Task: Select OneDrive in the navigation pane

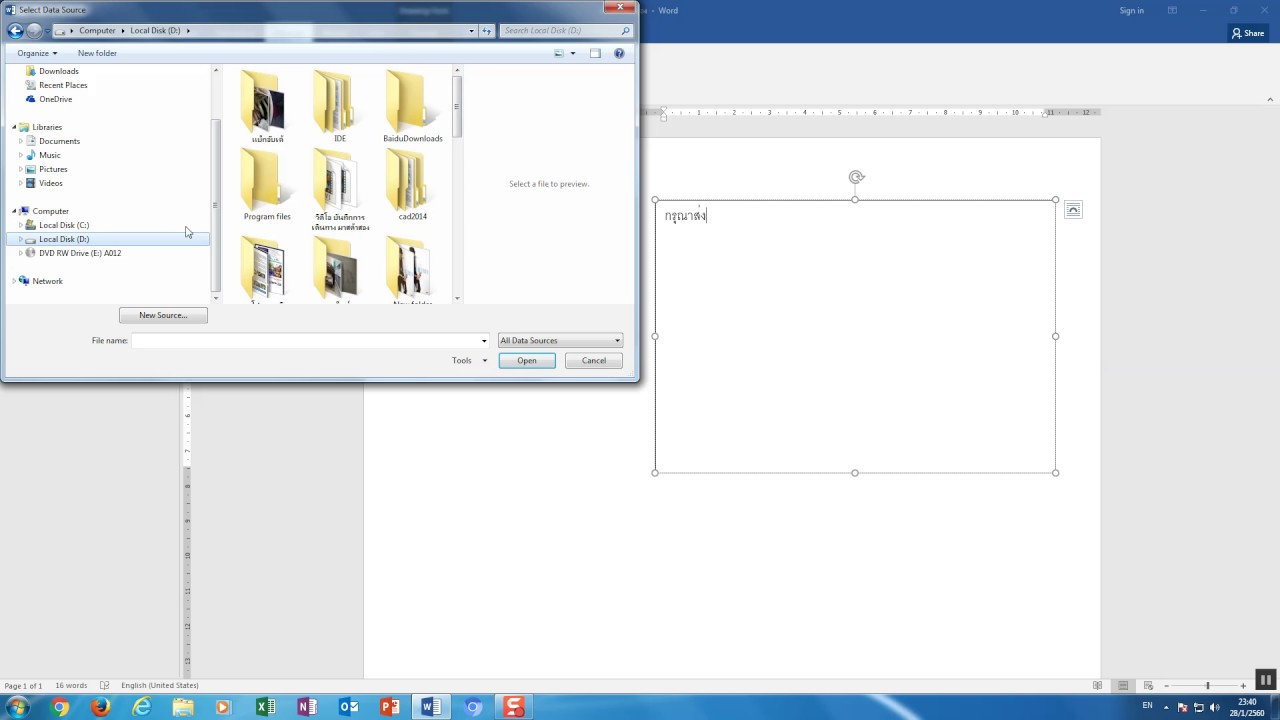Action: (x=55, y=99)
